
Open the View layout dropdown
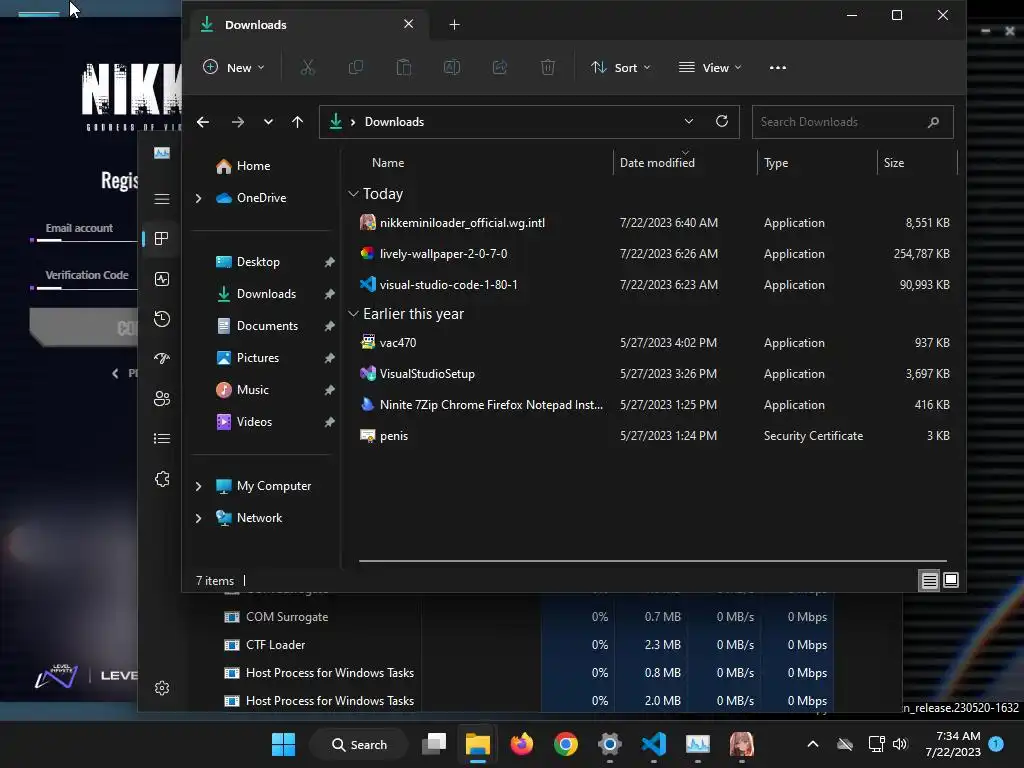pos(710,67)
